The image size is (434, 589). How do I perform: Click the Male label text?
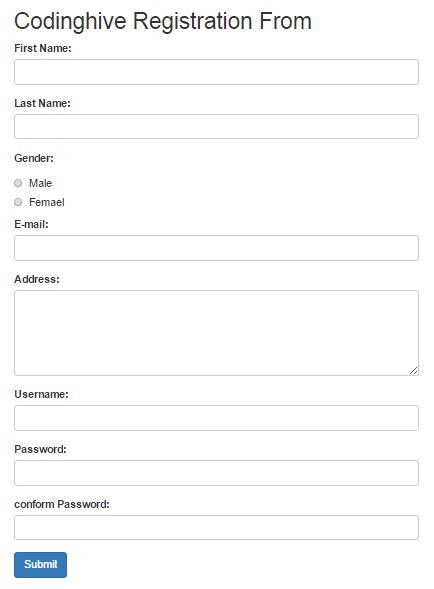coord(41,183)
